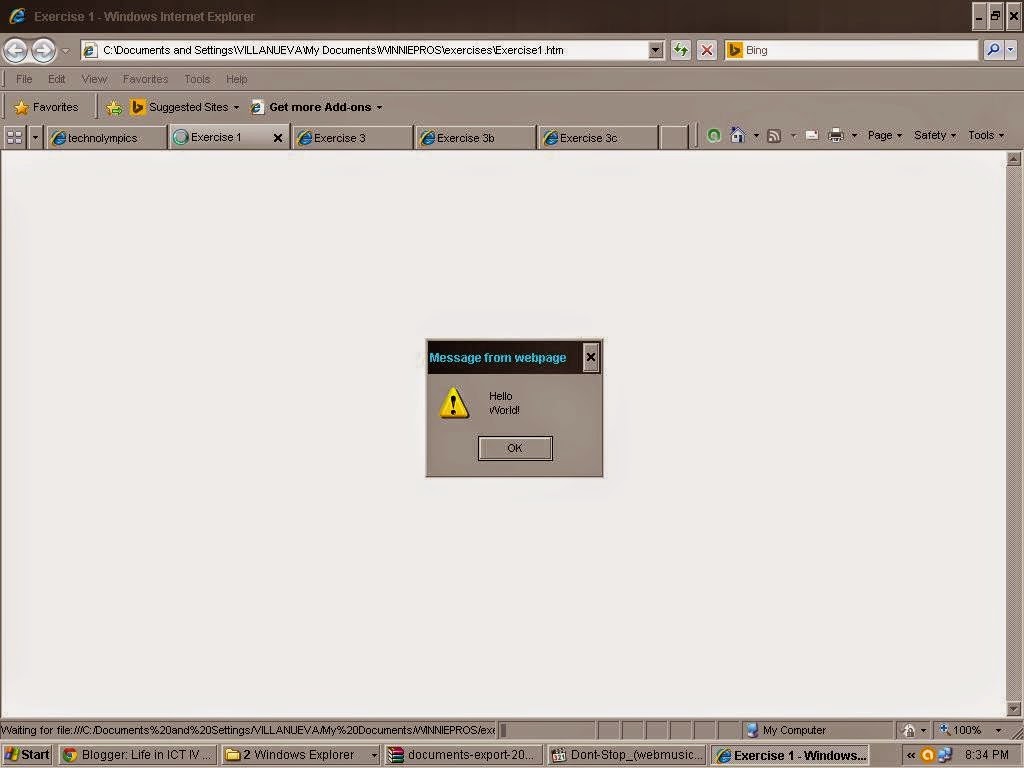This screenshot has height=768, width=1024.
Task: Click the New Tab blank button
Action: tap(674, 138)
